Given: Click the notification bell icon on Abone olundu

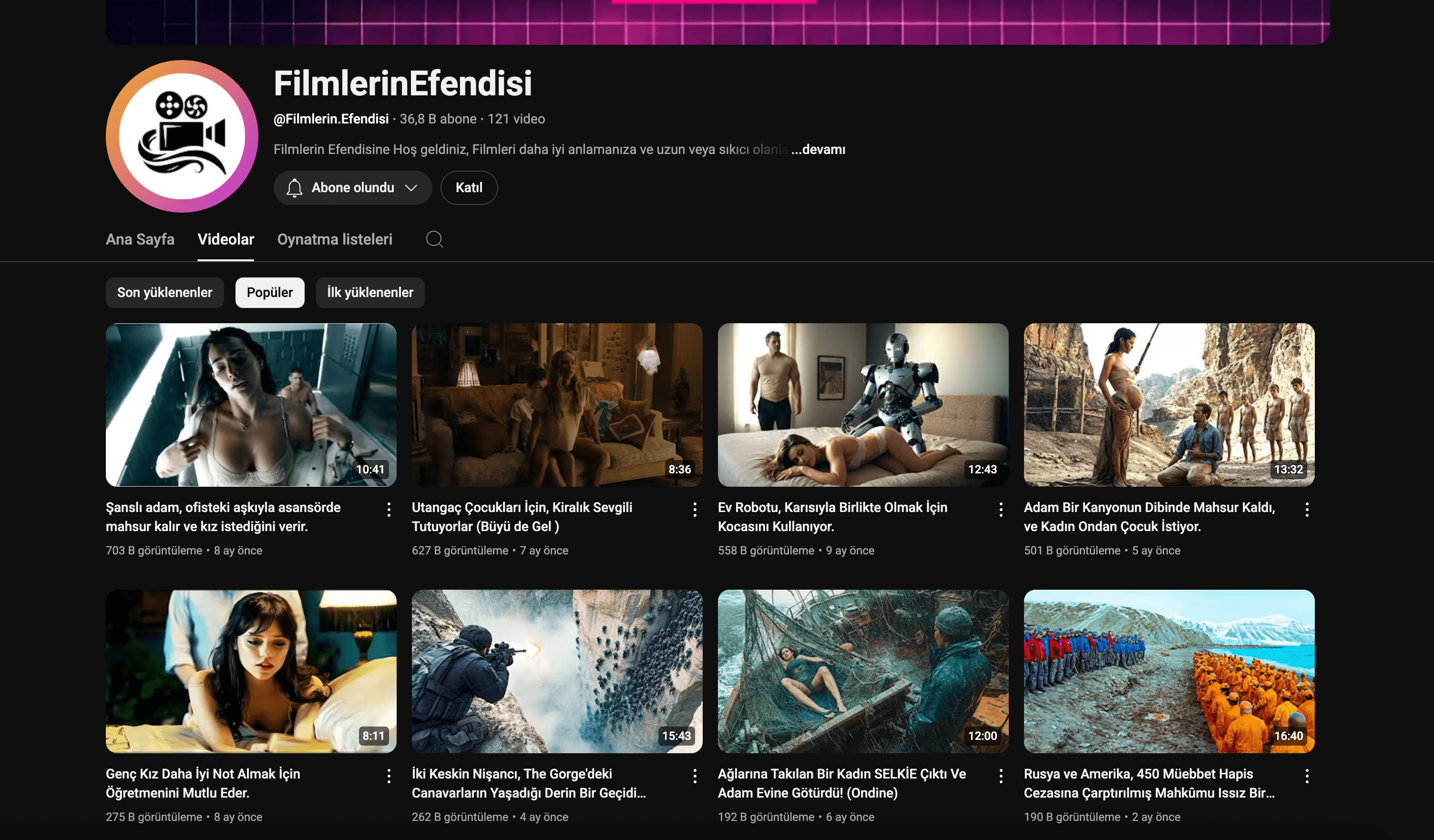Looking at the screenshot, I should pyautogui.click(x=294, y=188).
